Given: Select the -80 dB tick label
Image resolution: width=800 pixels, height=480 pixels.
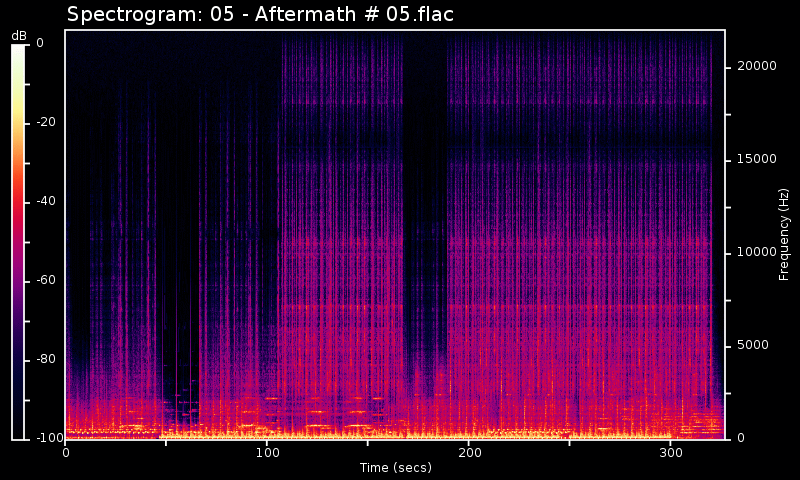Looking at the screenshot, I should (x=46, y=359).
